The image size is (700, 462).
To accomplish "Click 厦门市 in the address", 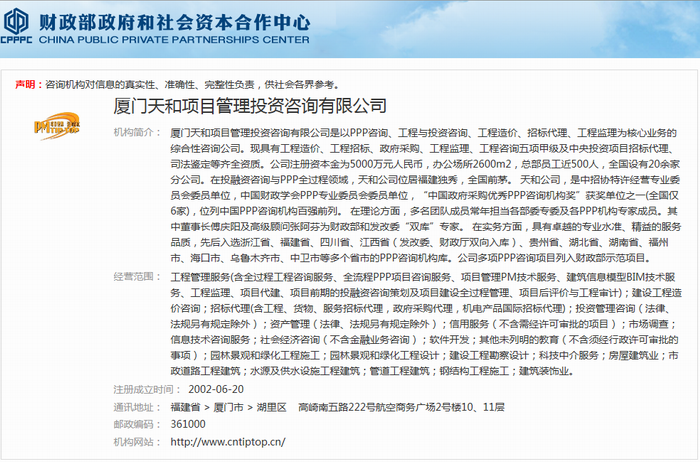I will coord(229,407).
